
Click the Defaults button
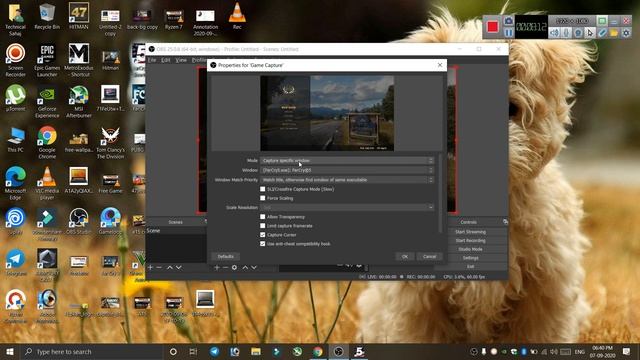tap(225, 256)
